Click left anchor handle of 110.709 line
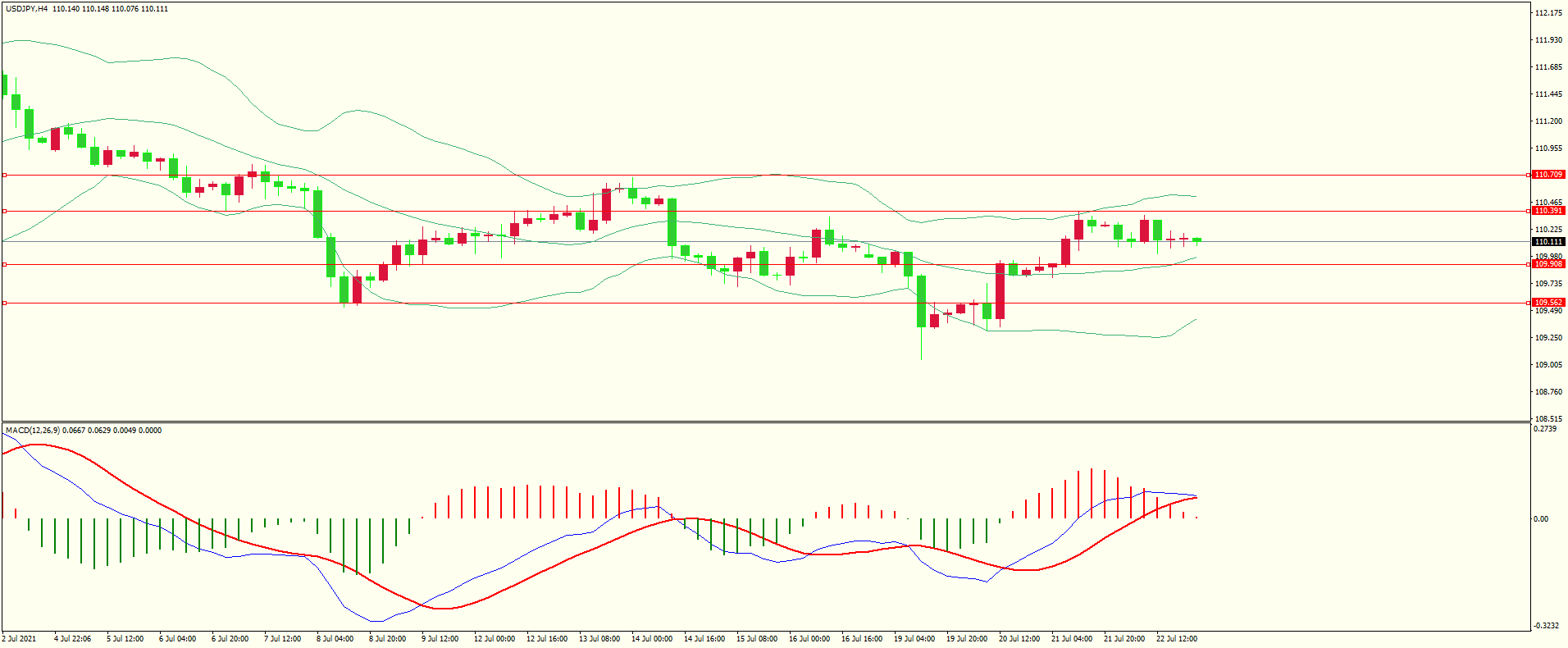 tap(4, 175)
